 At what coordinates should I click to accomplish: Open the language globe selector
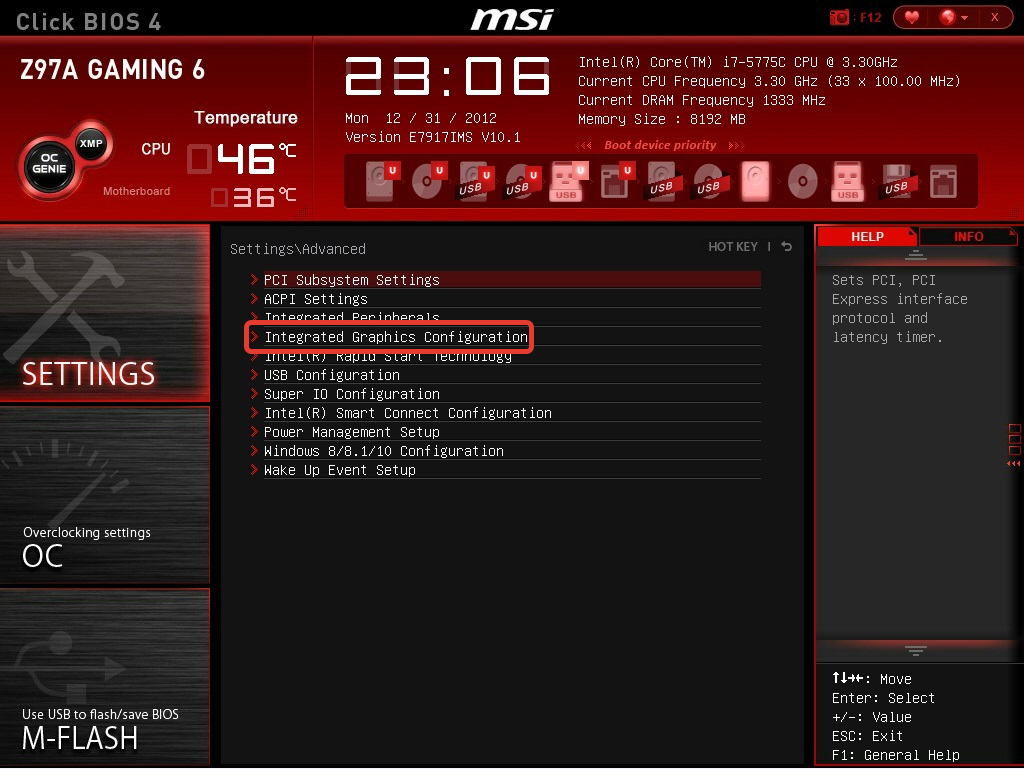pyautogui.click(x=953, y=17)
